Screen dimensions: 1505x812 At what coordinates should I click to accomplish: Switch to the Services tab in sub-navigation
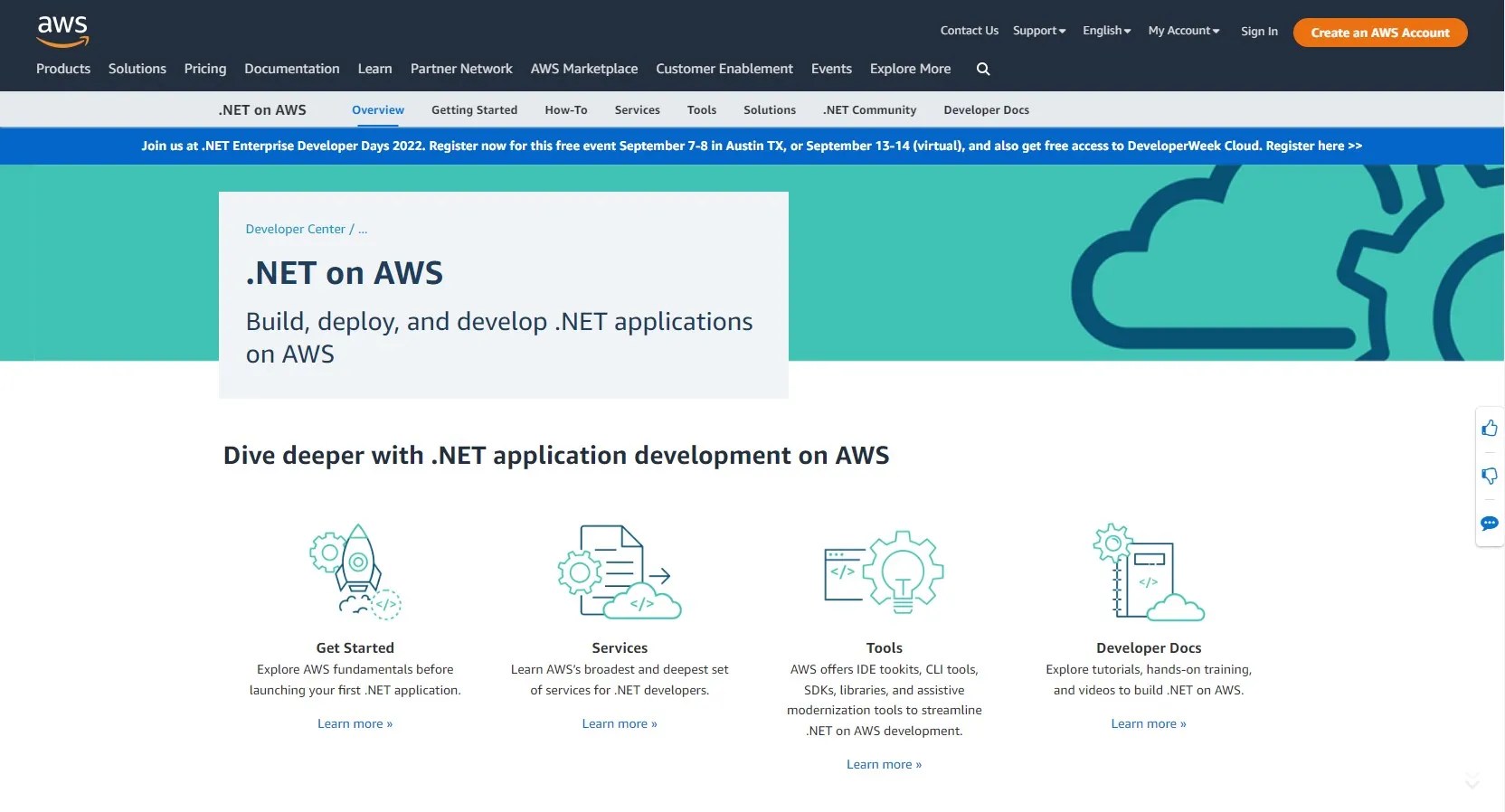tap(638, 109)
